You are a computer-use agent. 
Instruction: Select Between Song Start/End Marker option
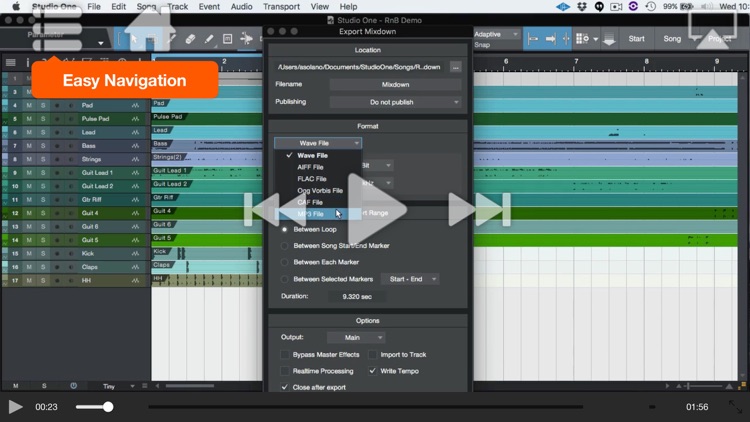(284, 246)
